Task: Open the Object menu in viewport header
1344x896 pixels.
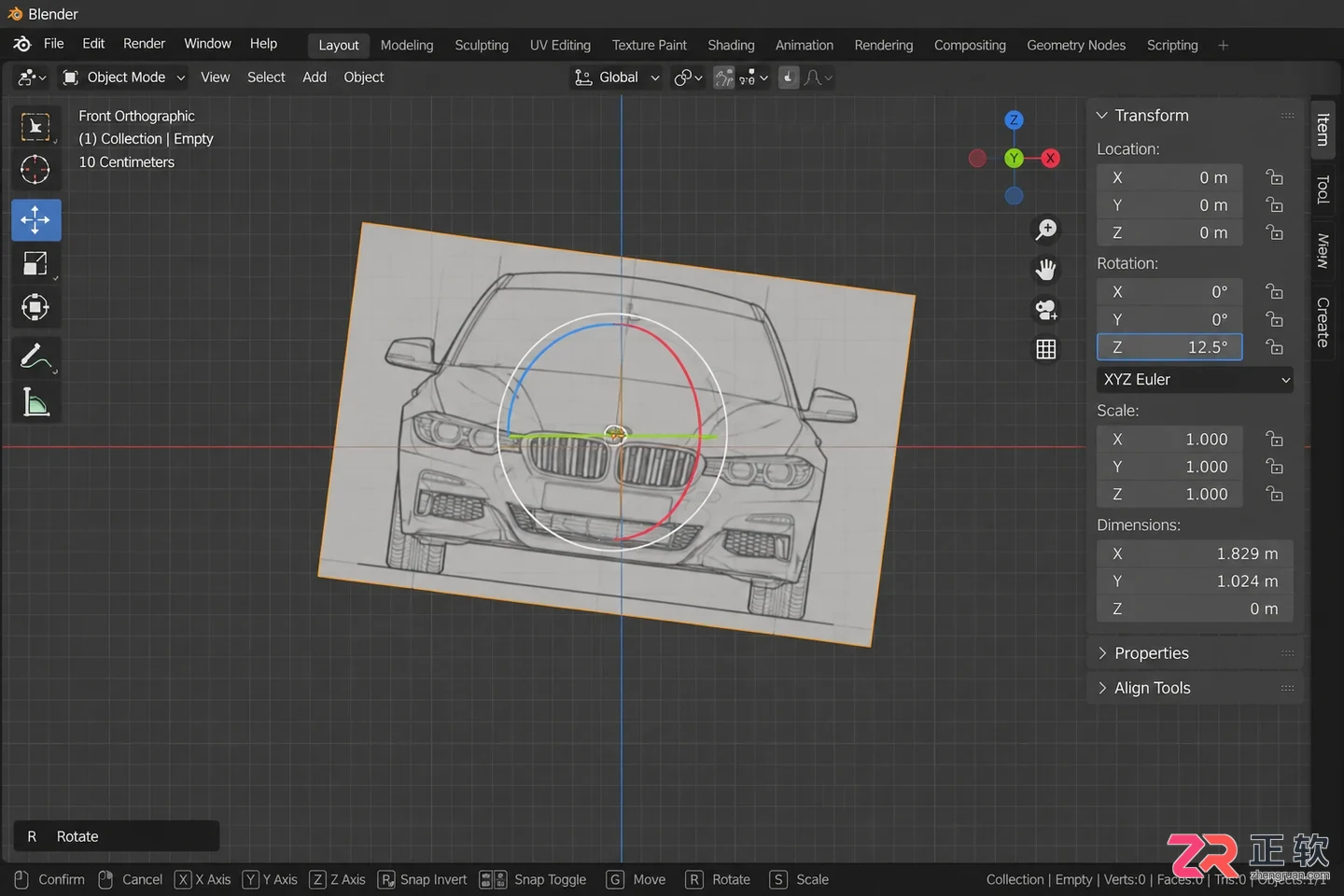Action: tap(364, 77)
